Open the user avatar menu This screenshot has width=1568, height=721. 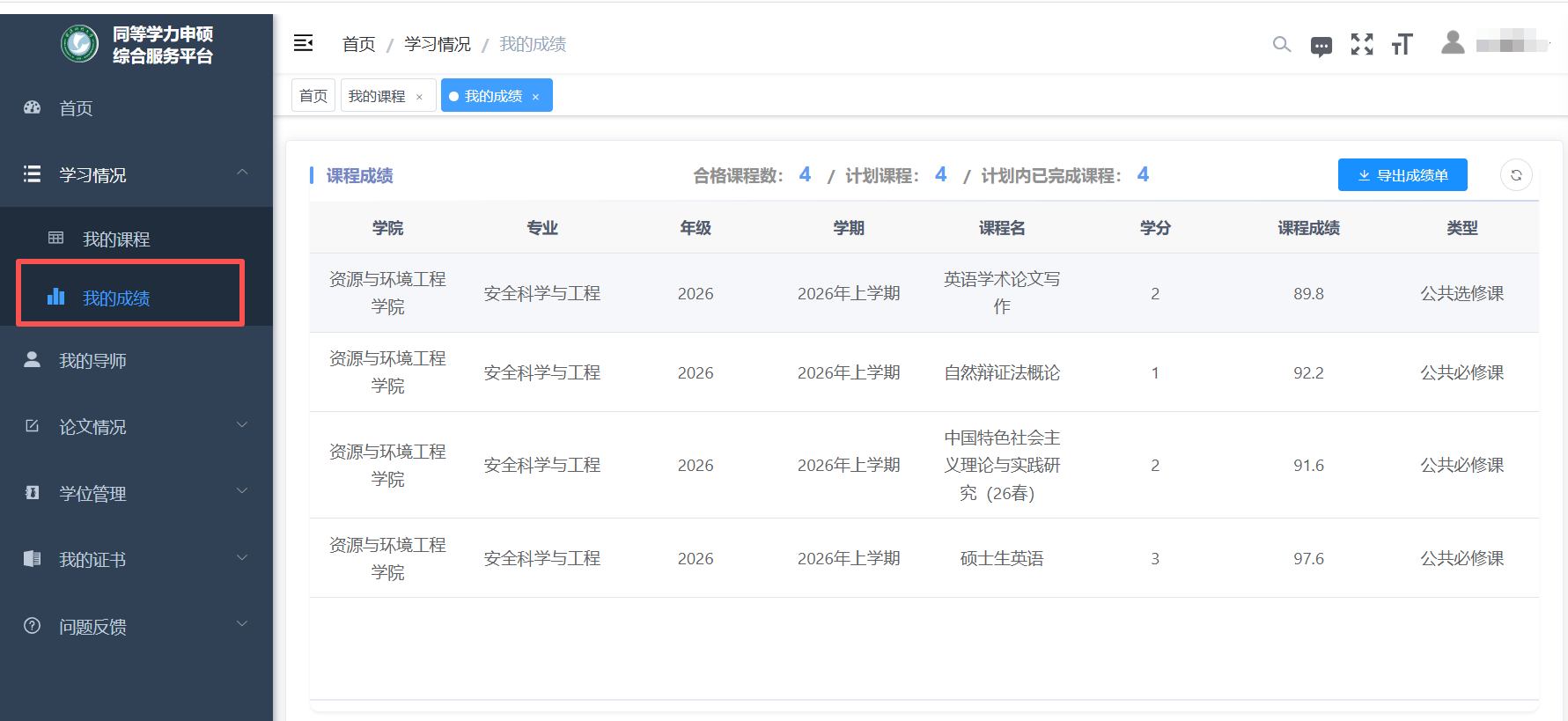(1453, 42)
